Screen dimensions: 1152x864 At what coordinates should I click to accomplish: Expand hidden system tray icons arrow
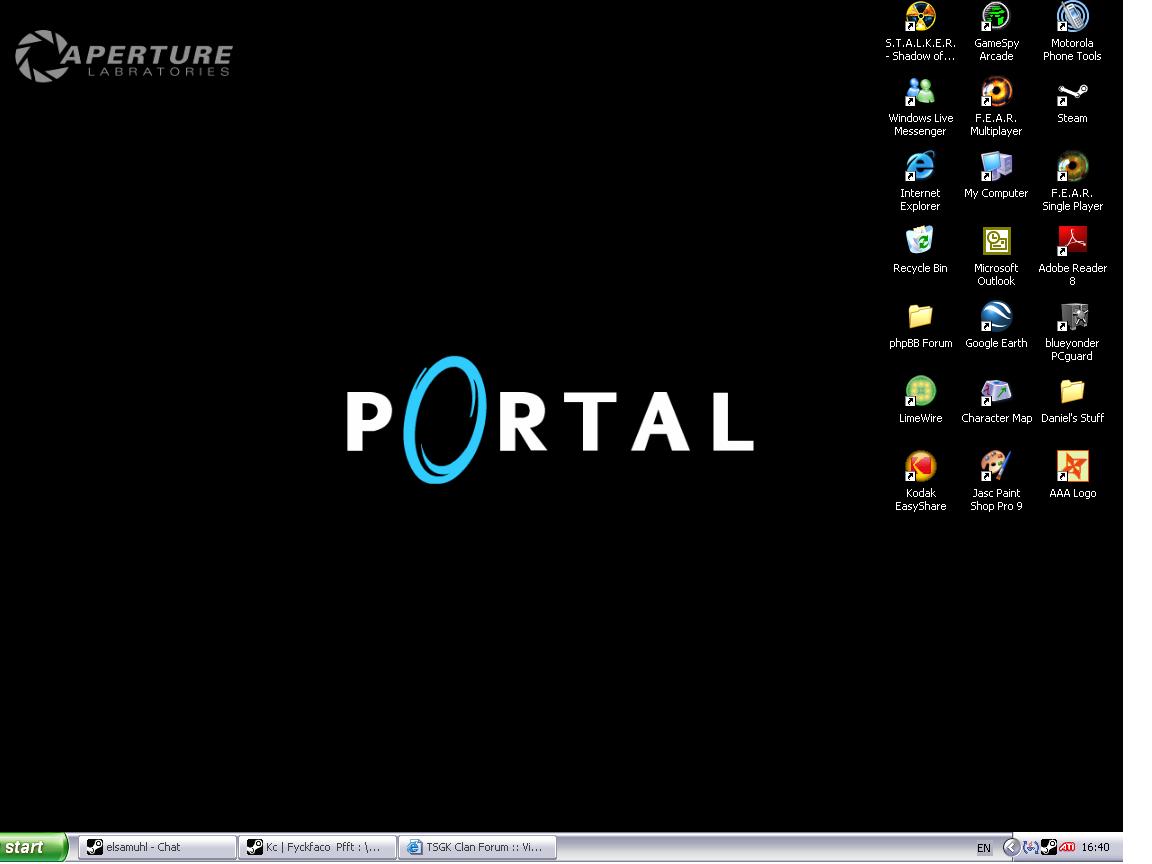point(1011,847)
